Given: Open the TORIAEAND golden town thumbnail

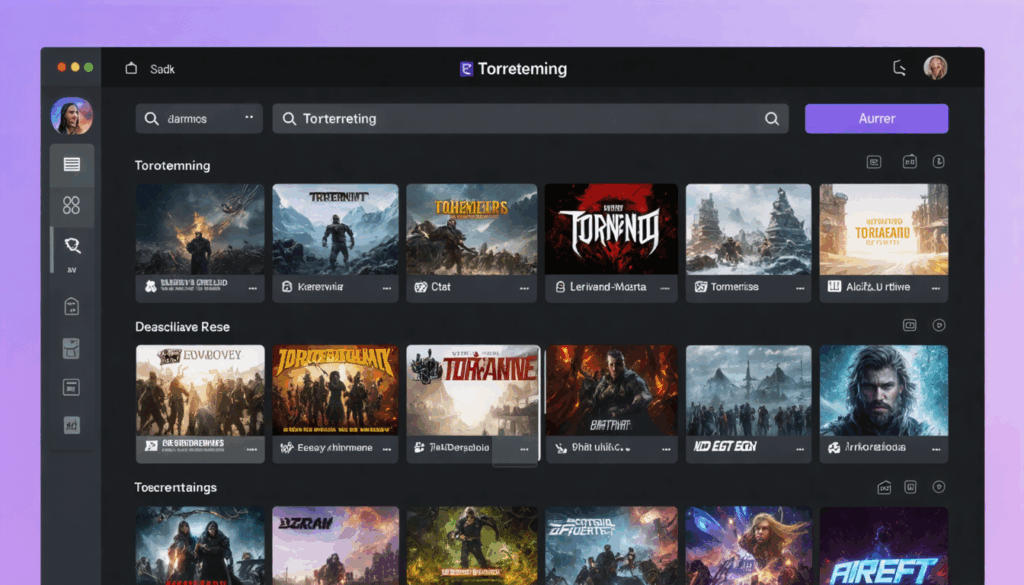Looking at the screenshot, I should click(x=884, y=229).
